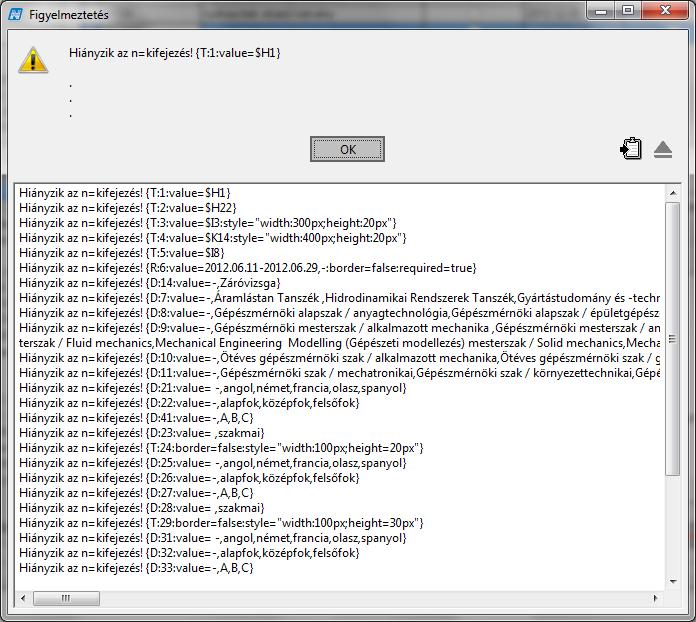696x622 pixels.
Task: Click the horizontal scrollbar thumb
Action: point(66,598)
